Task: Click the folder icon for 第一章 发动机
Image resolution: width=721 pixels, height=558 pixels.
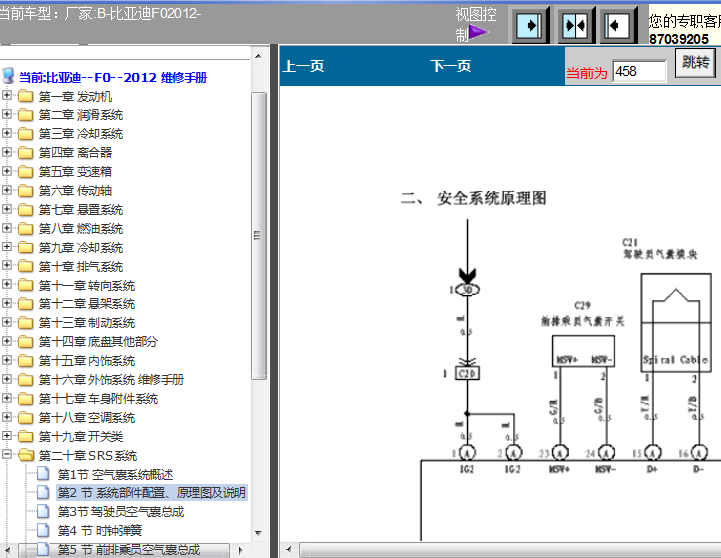Action: pyautogui.click(x=26, y=96)
